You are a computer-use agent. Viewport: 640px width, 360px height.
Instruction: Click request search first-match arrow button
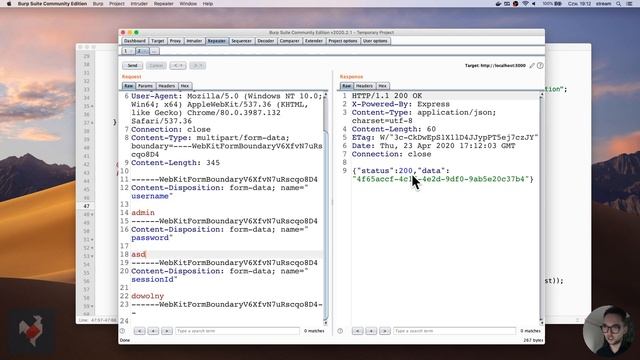(140, 331)
